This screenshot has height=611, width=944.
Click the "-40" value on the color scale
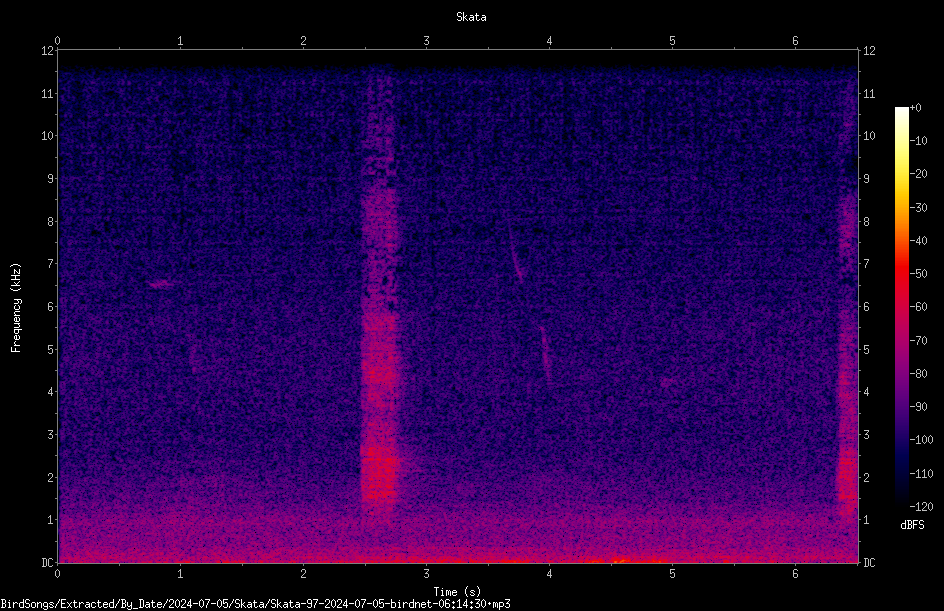tap(918, 241)
